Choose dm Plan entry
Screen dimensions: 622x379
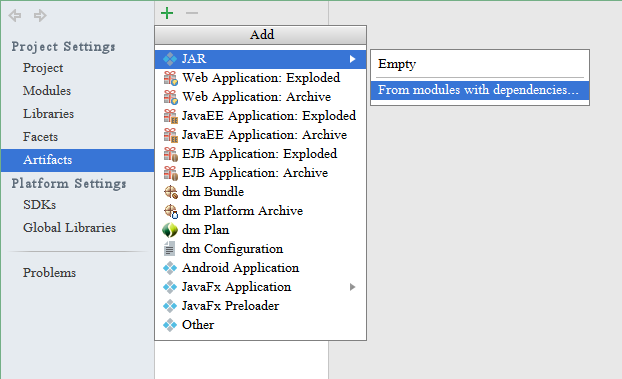coord(260,230)
